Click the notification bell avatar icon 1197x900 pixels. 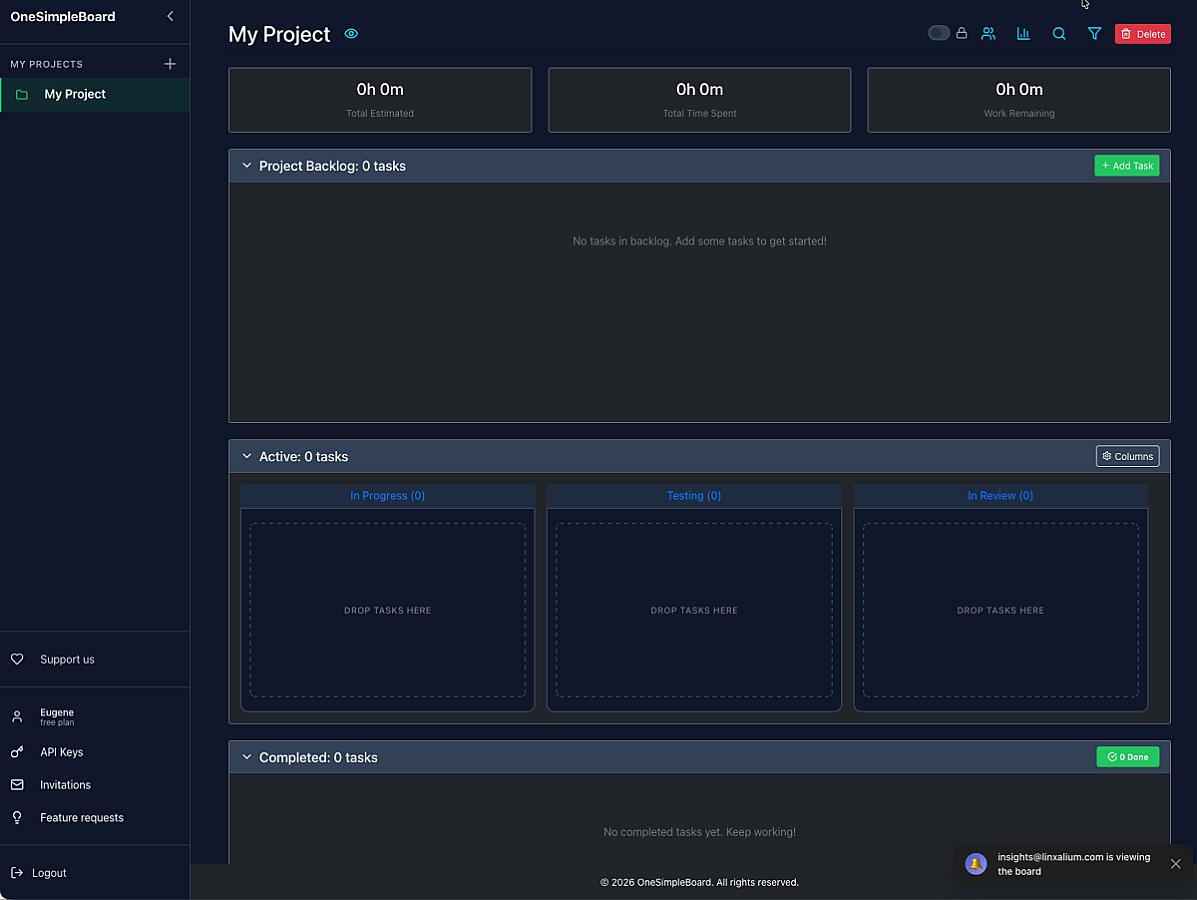pos(976,864)
